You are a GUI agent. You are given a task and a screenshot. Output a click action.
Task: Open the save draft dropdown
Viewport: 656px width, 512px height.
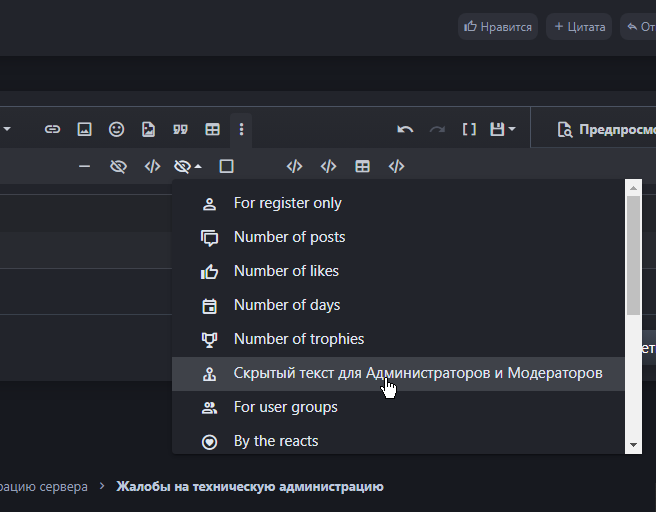tap(502, 129)
